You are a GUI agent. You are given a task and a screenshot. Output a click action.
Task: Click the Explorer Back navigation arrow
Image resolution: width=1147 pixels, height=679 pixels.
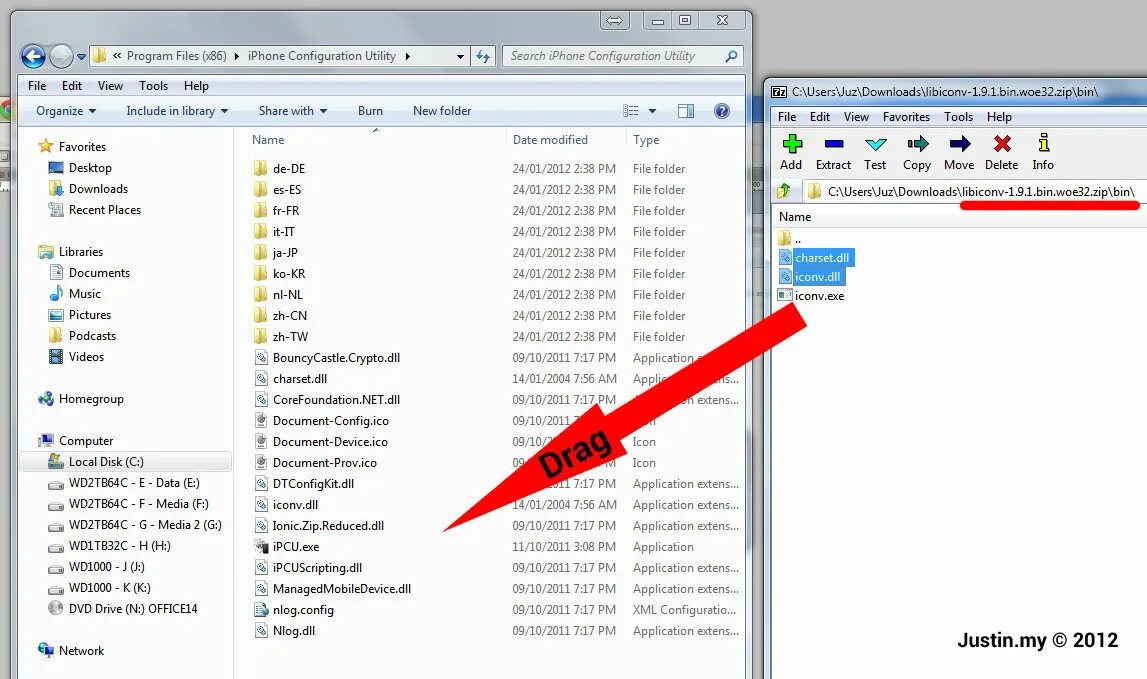pyautogui.click(x=33, y=56)
